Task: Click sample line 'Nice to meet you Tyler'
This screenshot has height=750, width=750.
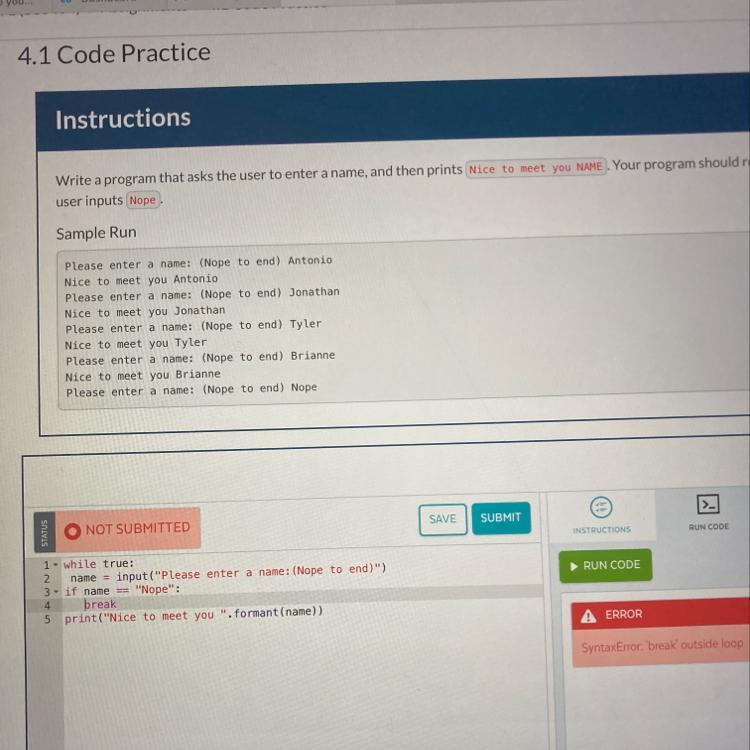Action: coord(136,343)
